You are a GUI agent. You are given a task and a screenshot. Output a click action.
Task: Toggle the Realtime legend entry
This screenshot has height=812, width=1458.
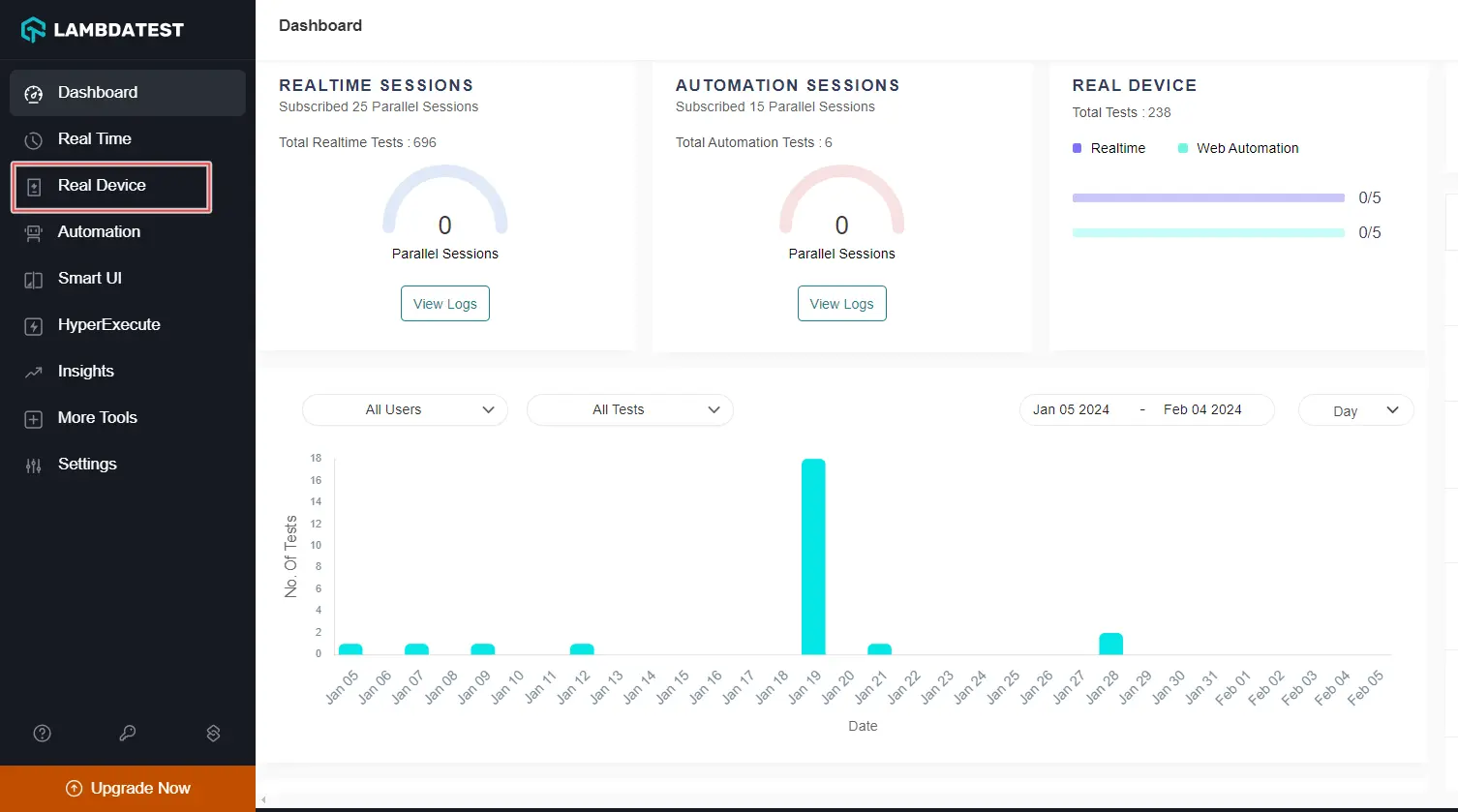(1109, 148)
